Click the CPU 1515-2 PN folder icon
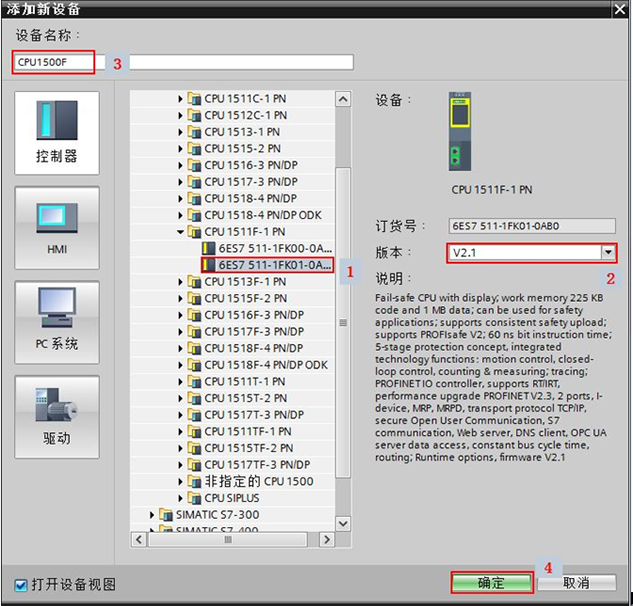Screen dimensions: 633x606 (194, 149)
